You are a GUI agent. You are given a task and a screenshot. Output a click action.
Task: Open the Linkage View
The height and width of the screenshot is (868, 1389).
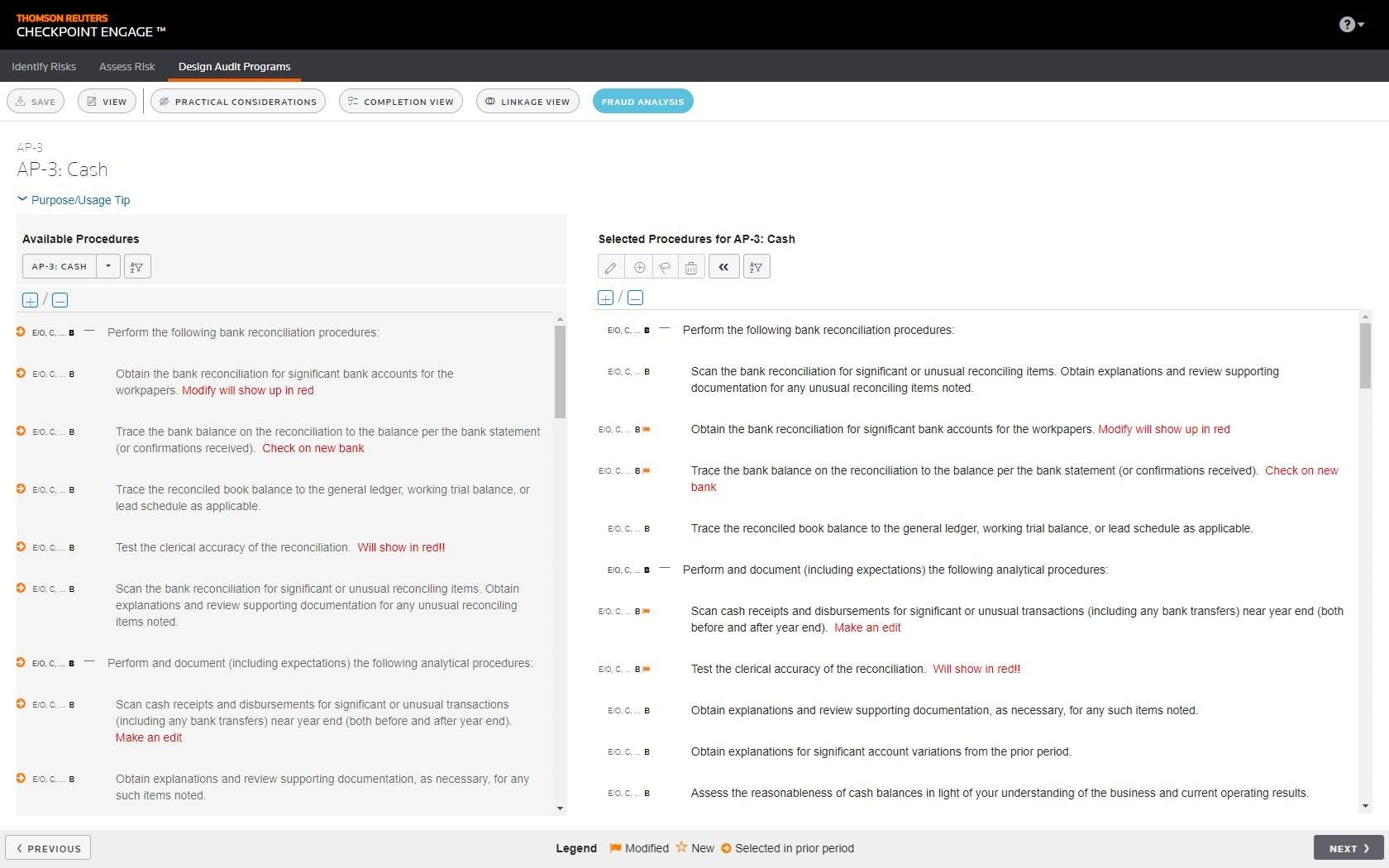coord(527,102)
